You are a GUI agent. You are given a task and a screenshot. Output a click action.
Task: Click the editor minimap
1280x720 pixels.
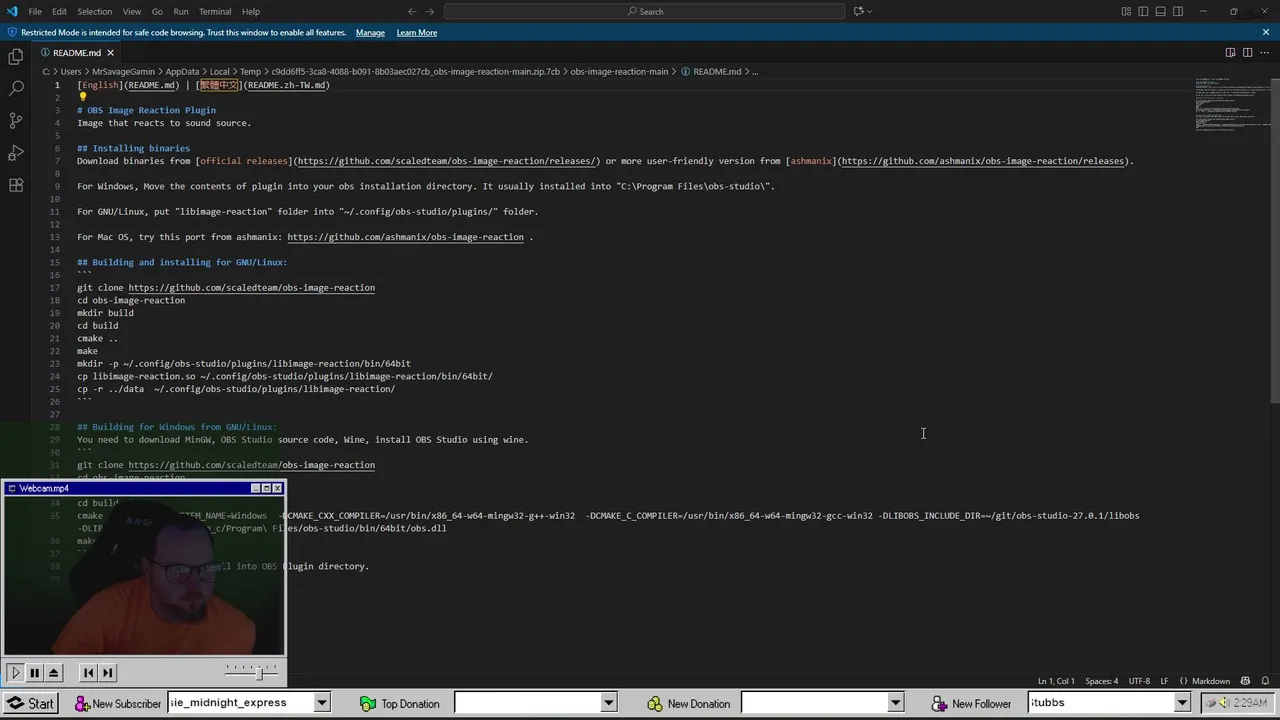[x=1231, y=105]
